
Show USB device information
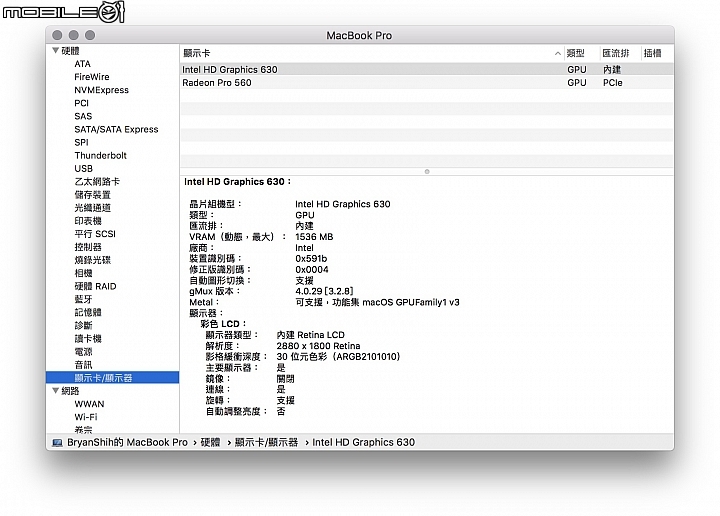(x=84, y=168)
